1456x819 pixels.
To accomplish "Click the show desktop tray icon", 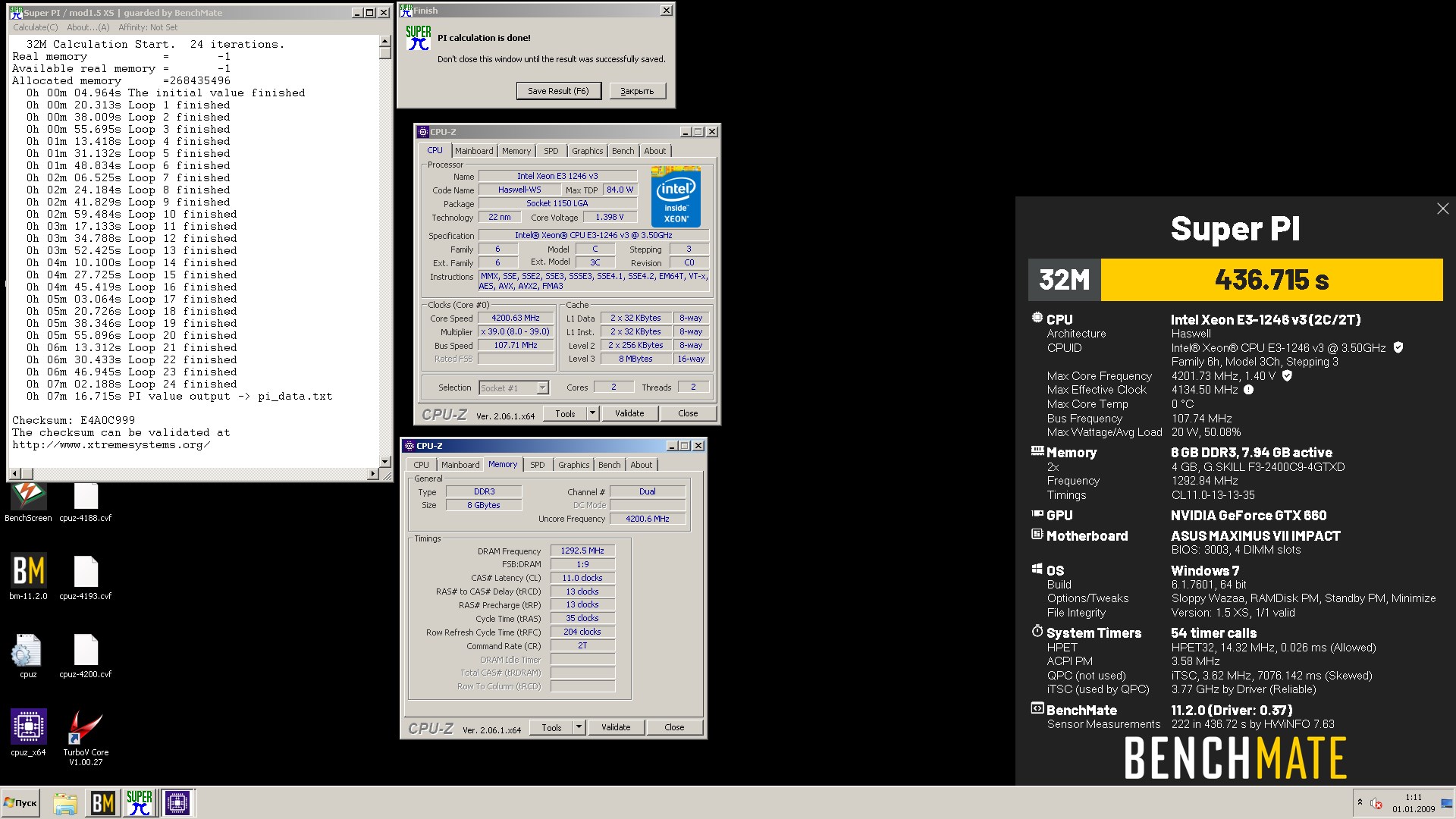I will [1446, 803].
